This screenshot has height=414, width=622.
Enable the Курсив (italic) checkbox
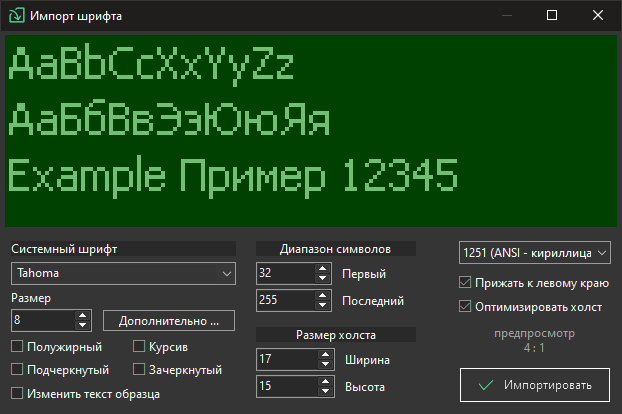coord(139,347)
